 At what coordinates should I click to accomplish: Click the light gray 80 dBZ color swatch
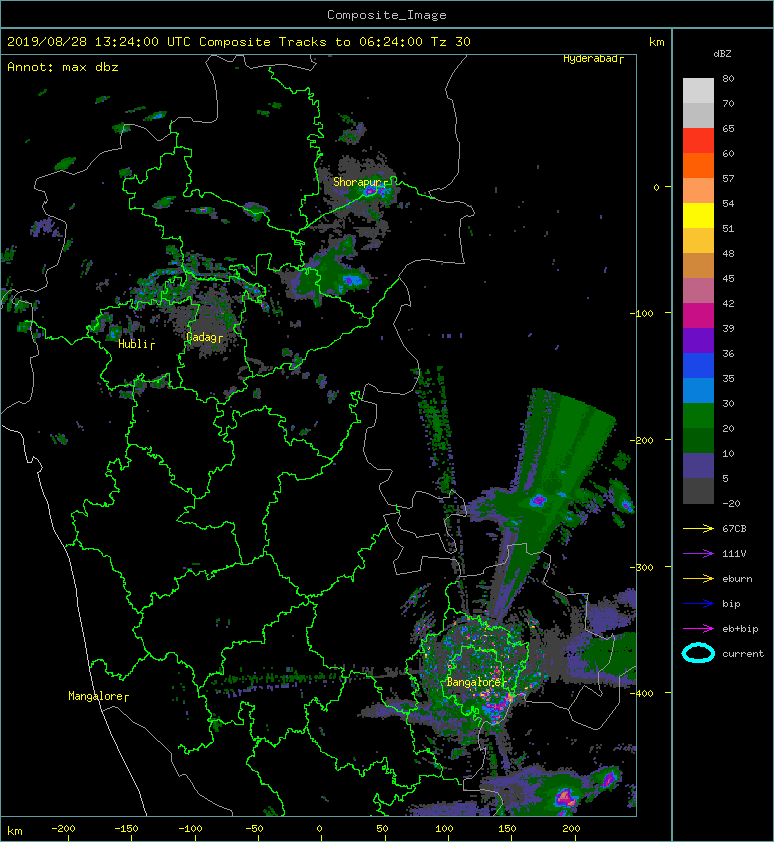point(698,91)
